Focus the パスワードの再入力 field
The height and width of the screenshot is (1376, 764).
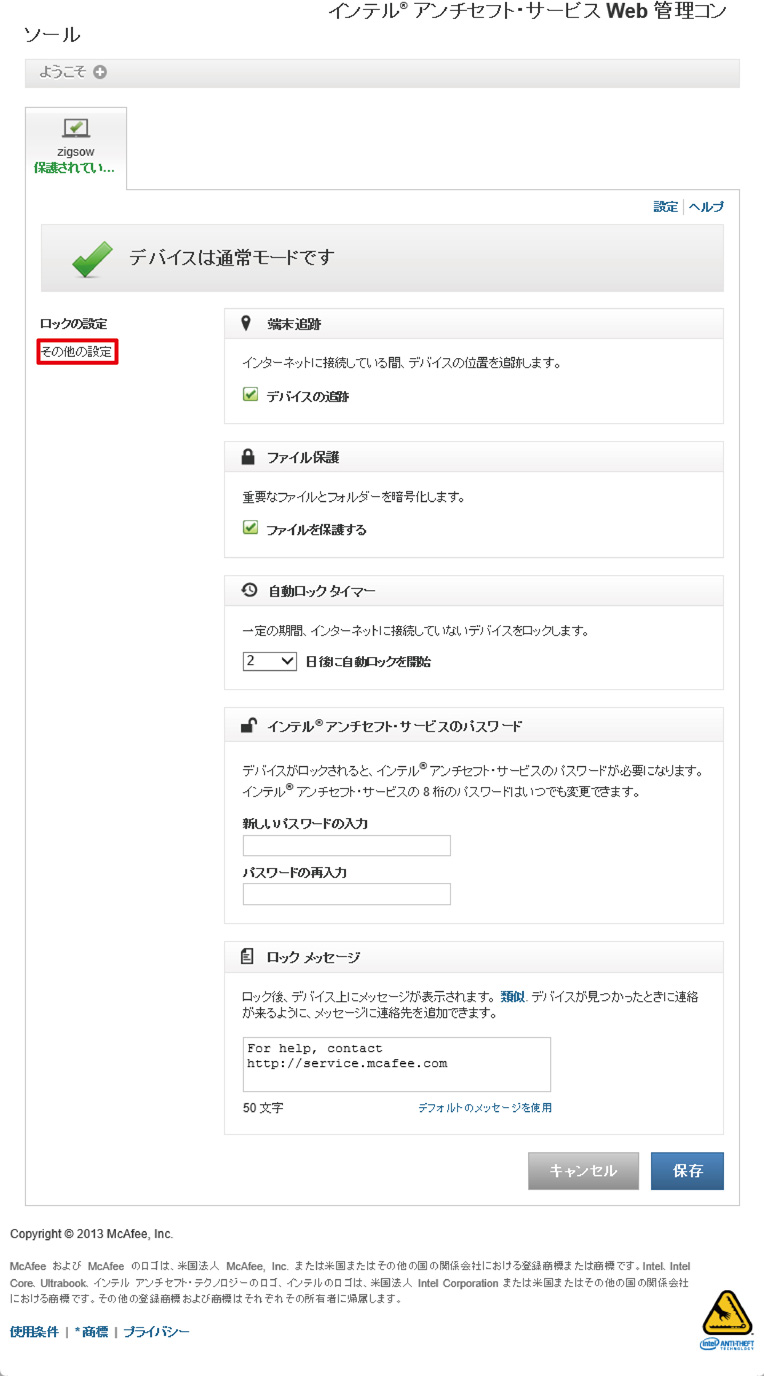tap(347, 894)
